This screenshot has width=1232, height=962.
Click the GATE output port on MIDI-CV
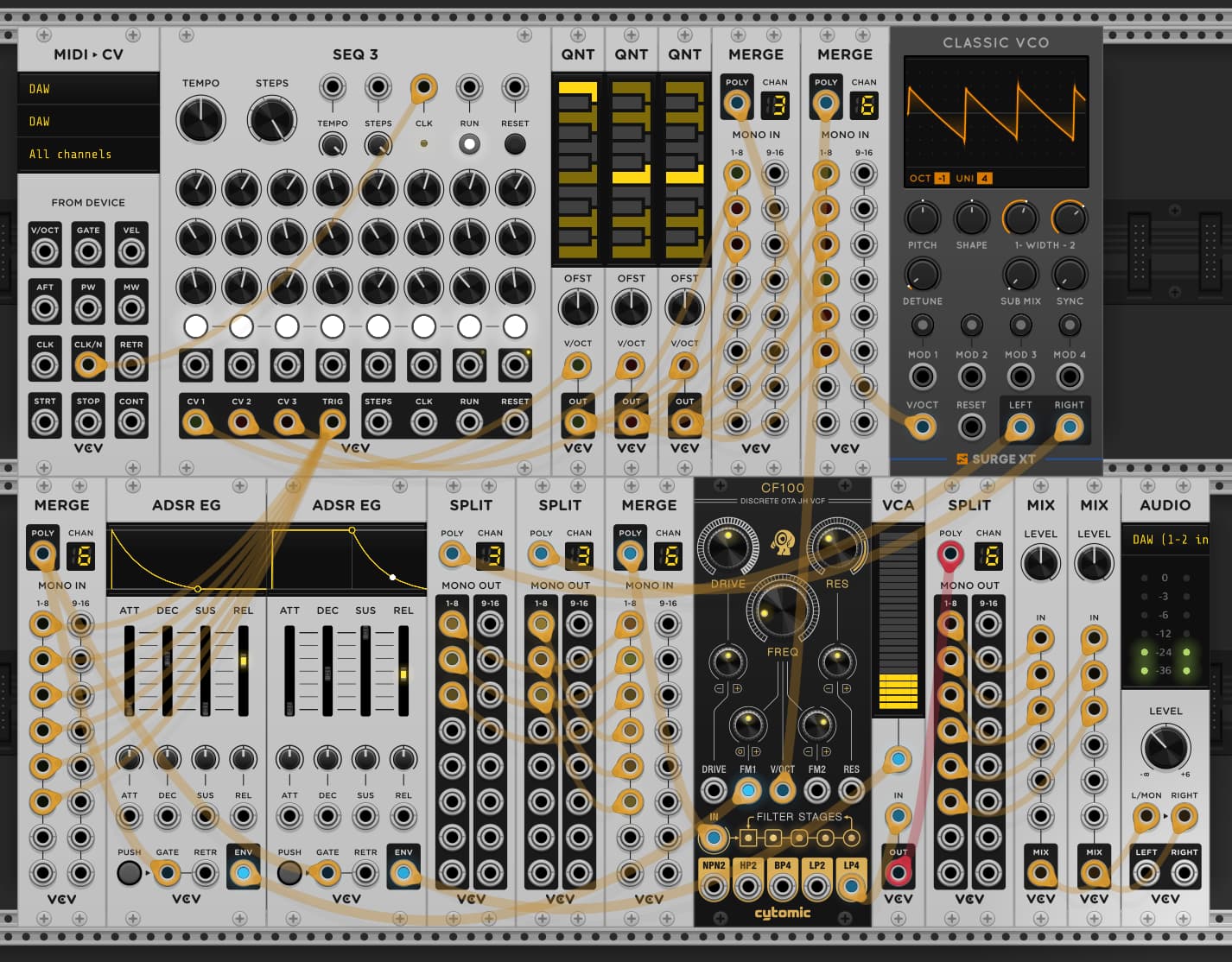pos(88,251)
